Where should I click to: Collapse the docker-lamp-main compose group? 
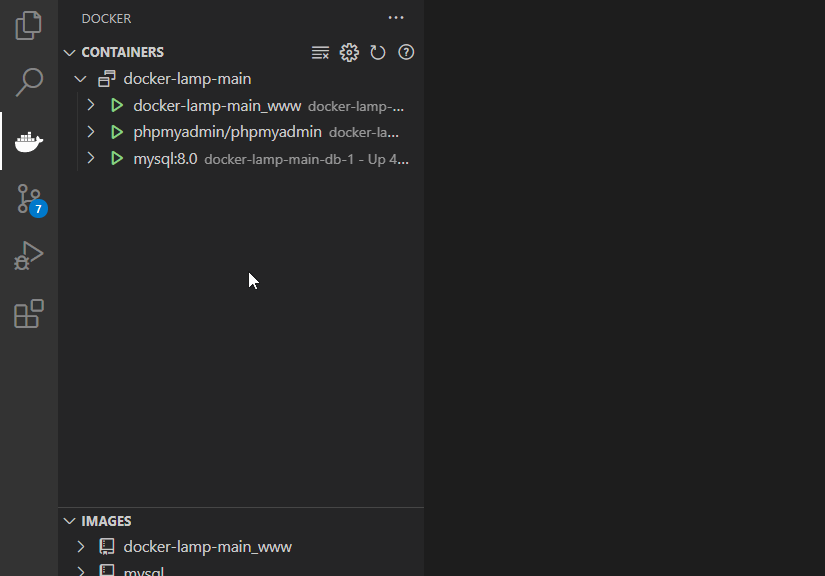(81, 79)
